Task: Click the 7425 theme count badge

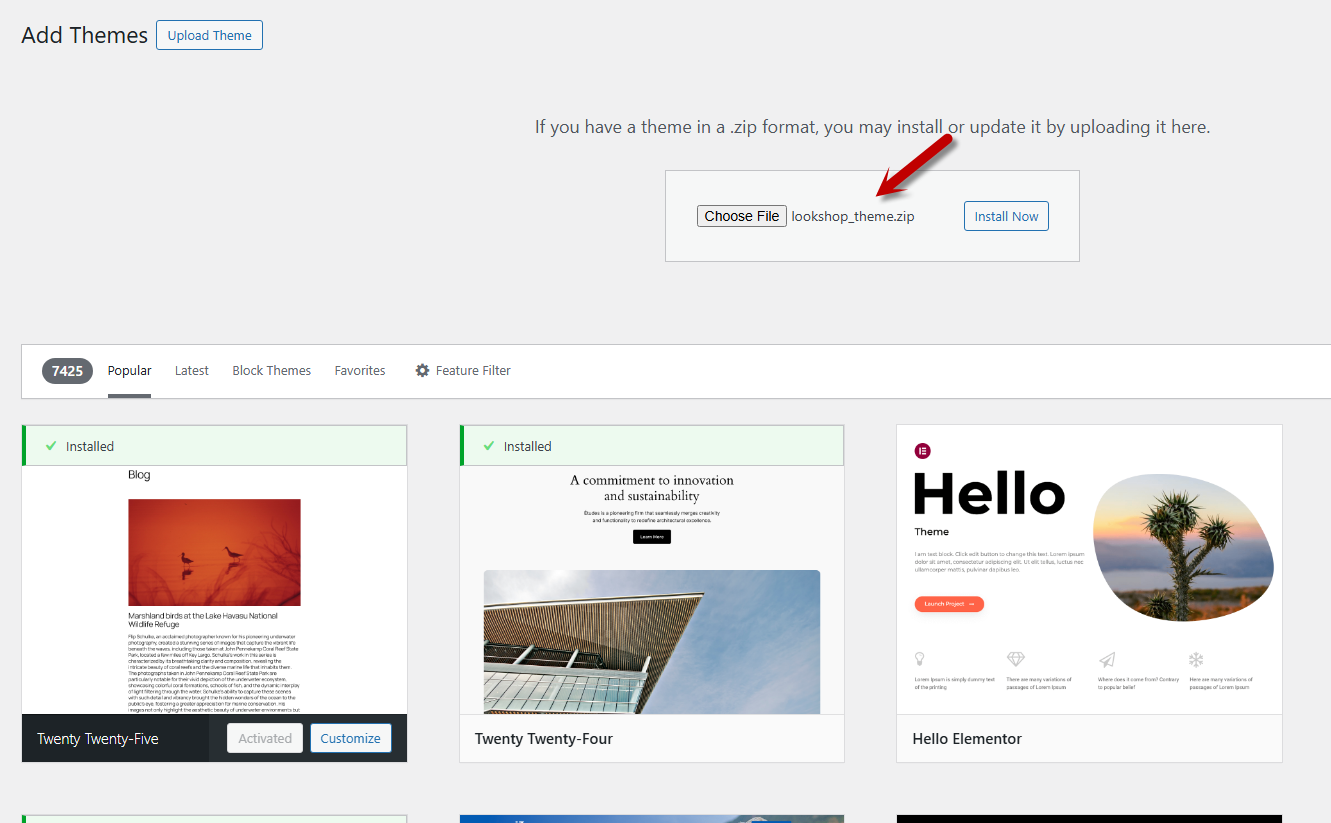Action: [x=67, y=371]
